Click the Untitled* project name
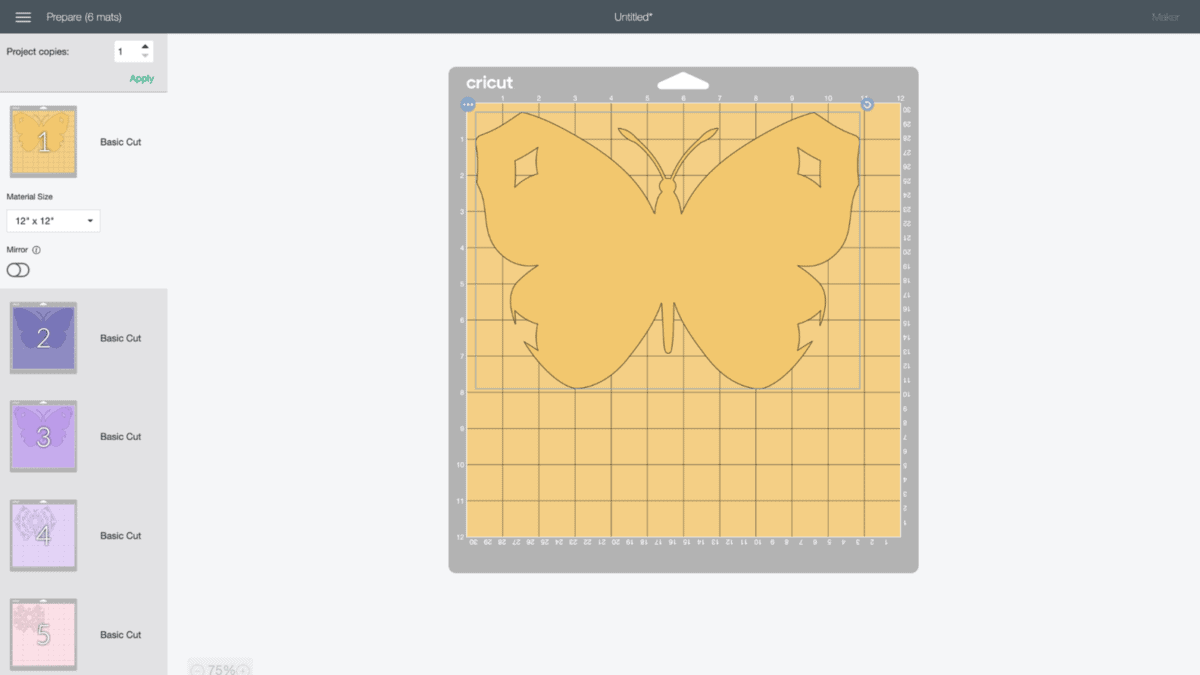The height and width of the screenshot is (675, 1200). (633, 17)
